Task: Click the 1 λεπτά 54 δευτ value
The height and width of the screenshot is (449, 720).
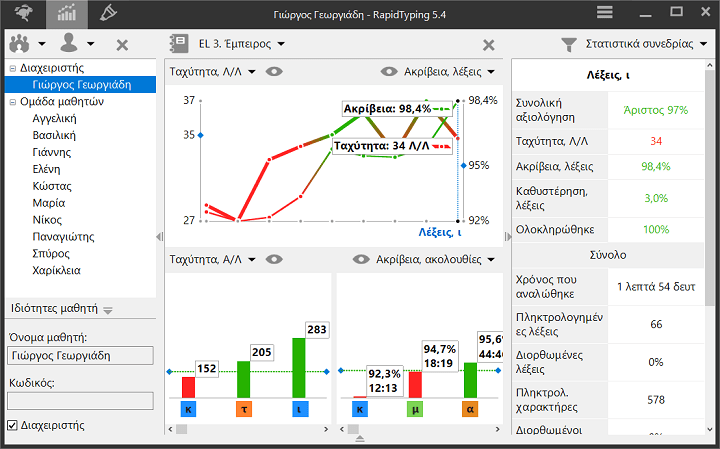Action: tap(656, 287)
